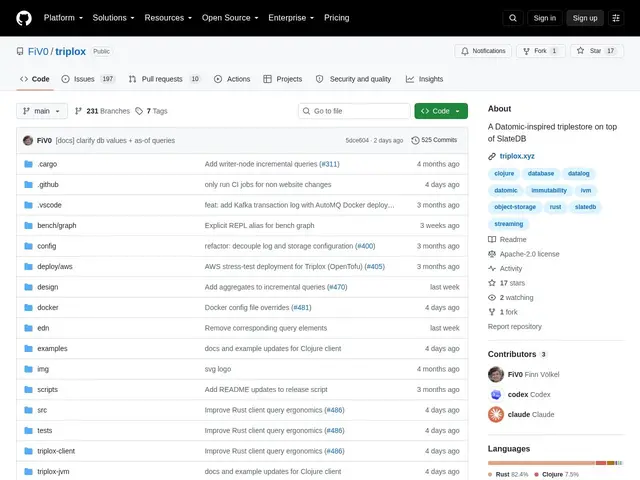Click commit hash 5dce604
Viewport: 640px width, 480px height.
pyautogui.click(x=357, y=140)
